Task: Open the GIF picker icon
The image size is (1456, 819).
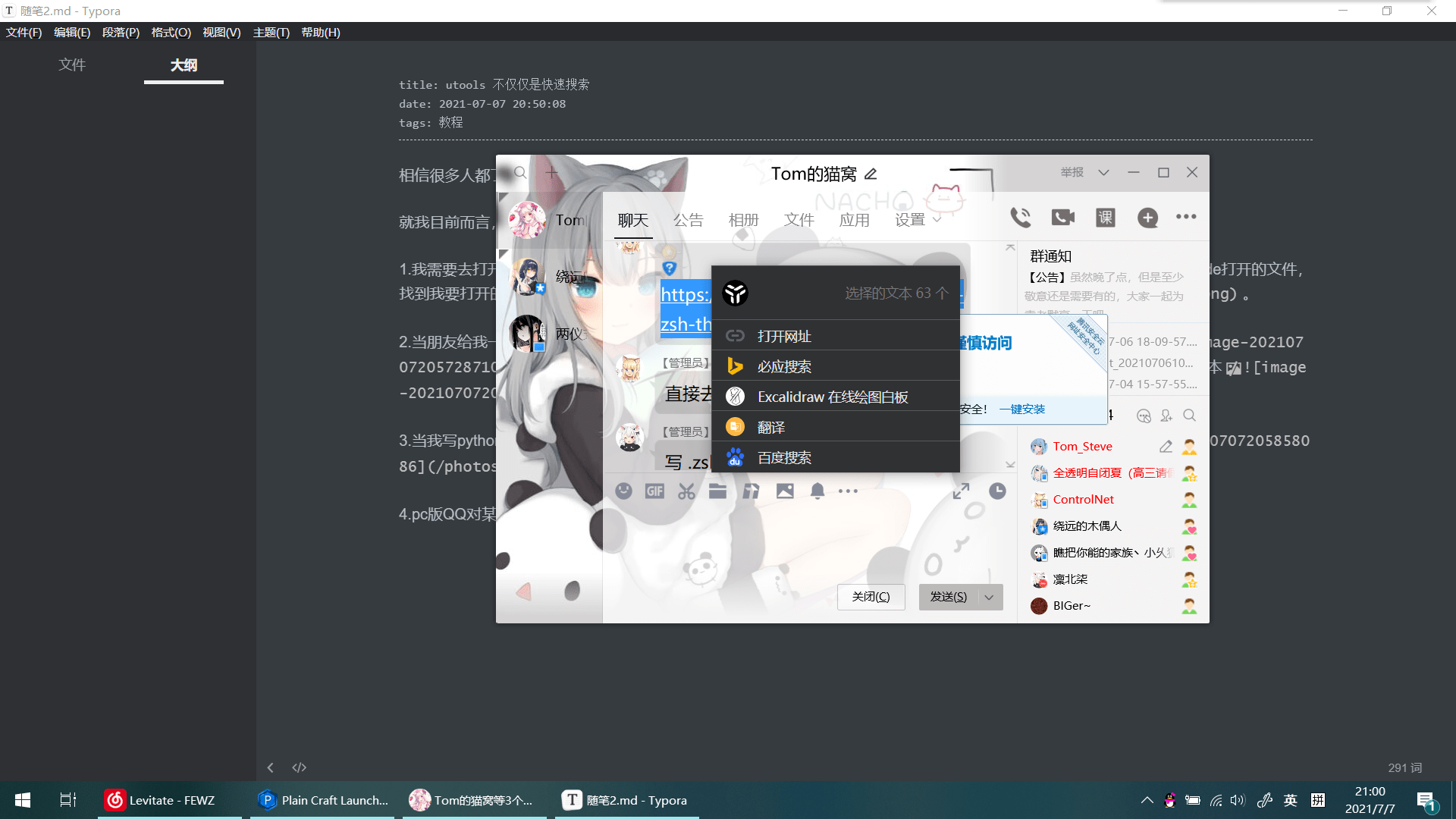Action: (654, 491)
